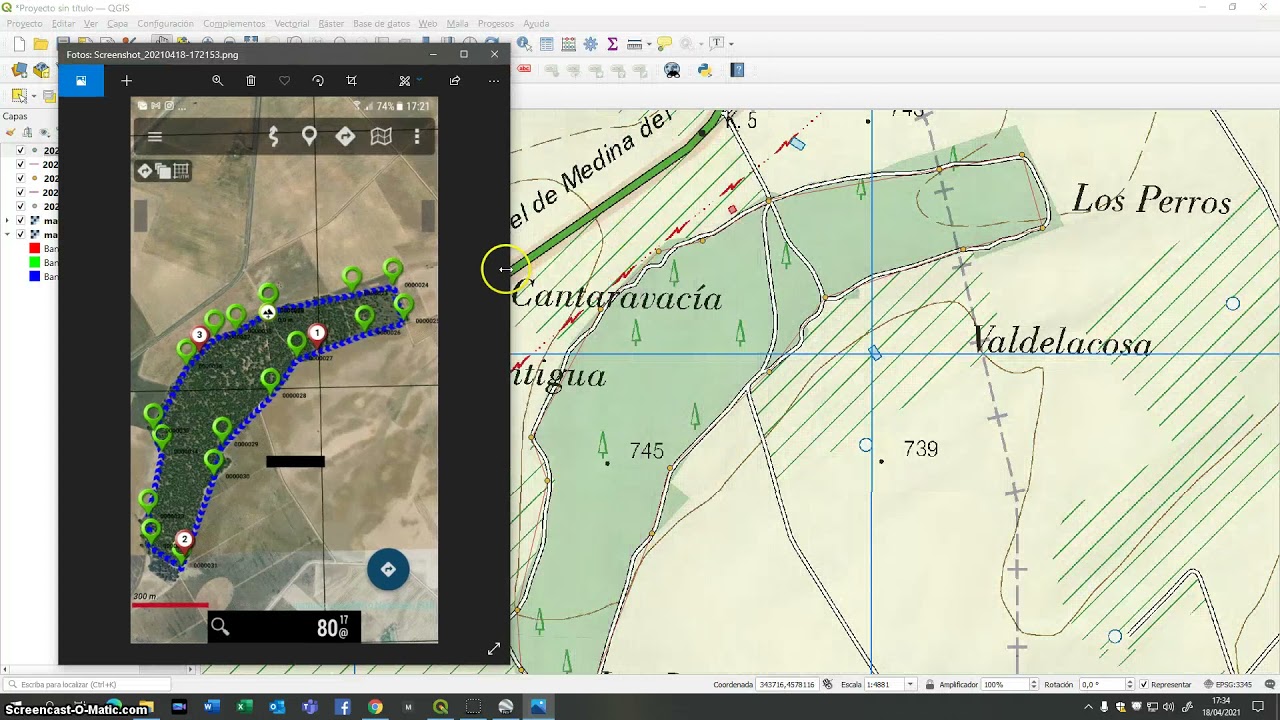
Task: Open the Map Tips speech bubble icon
Action: pos(664,44)
